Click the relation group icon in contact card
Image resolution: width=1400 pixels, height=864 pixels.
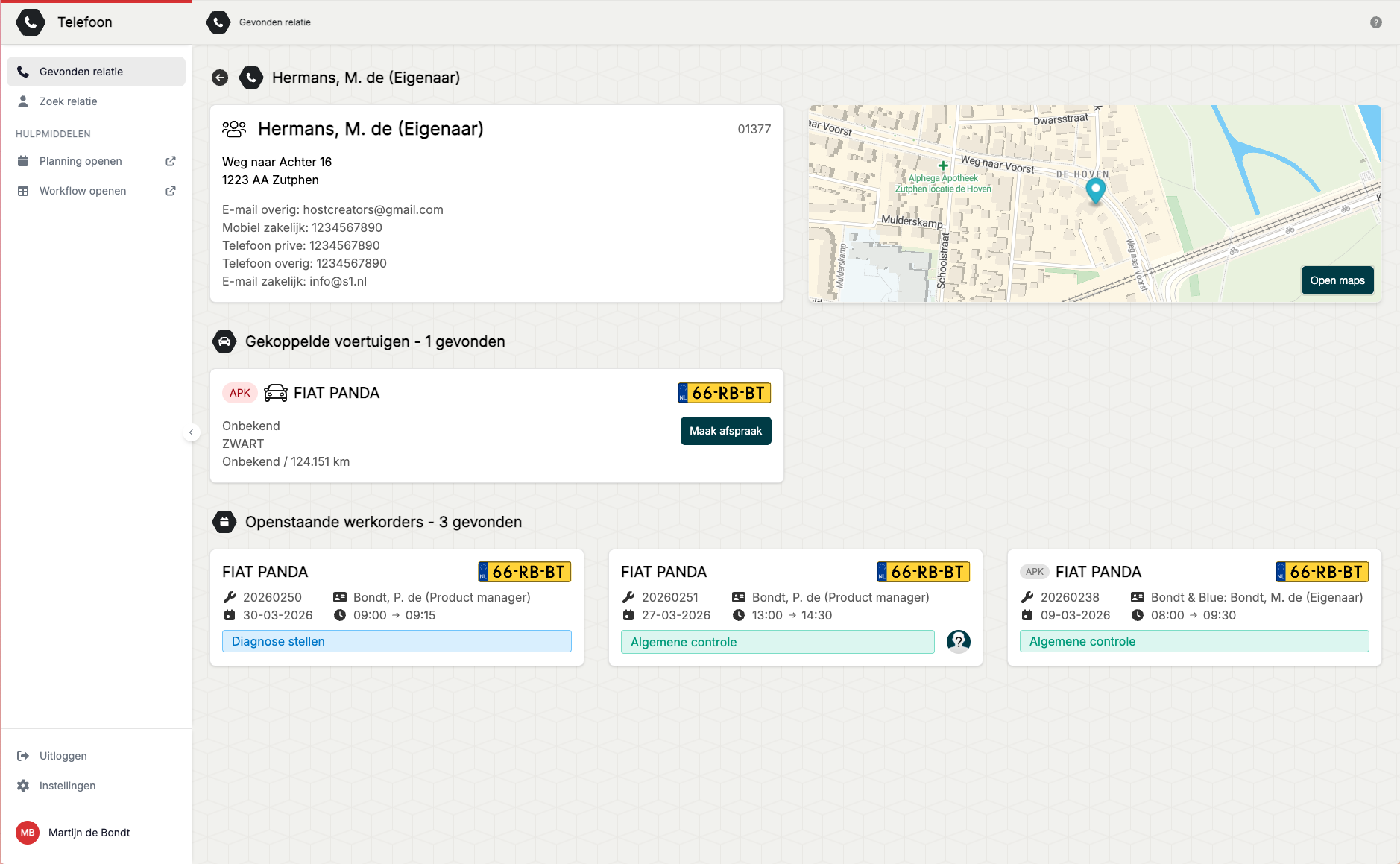tap(234, 129)
